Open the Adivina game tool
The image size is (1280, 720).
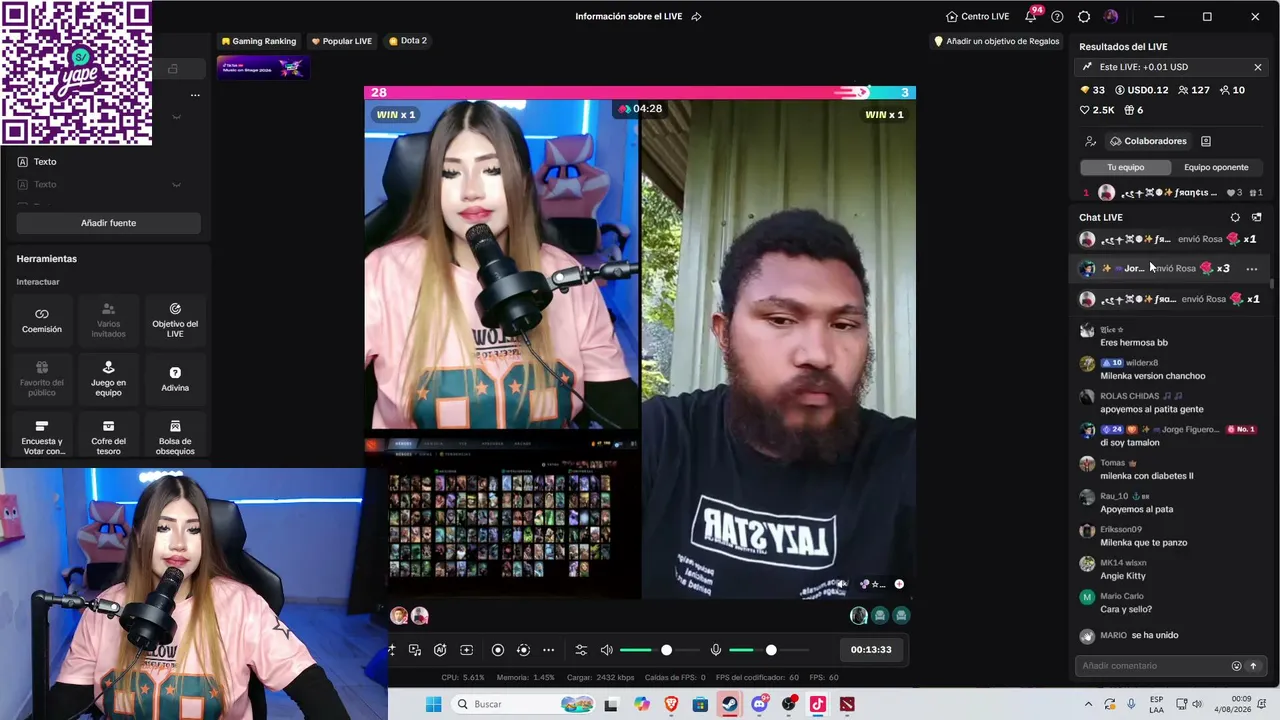(x=175, y=379)
